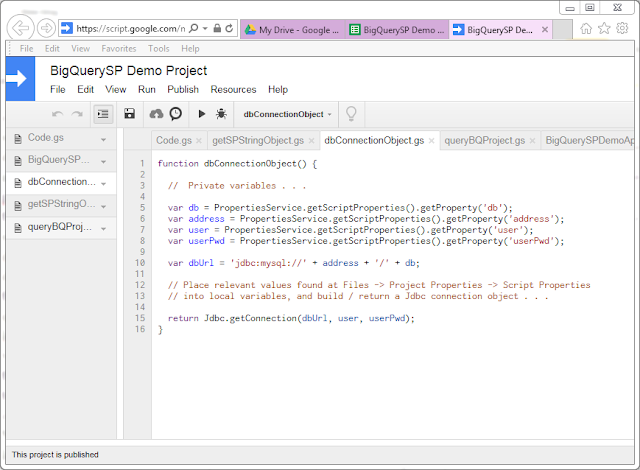640x470 pixels.
Task: Toggle the indent formatting button
Action: pos(103,114)
